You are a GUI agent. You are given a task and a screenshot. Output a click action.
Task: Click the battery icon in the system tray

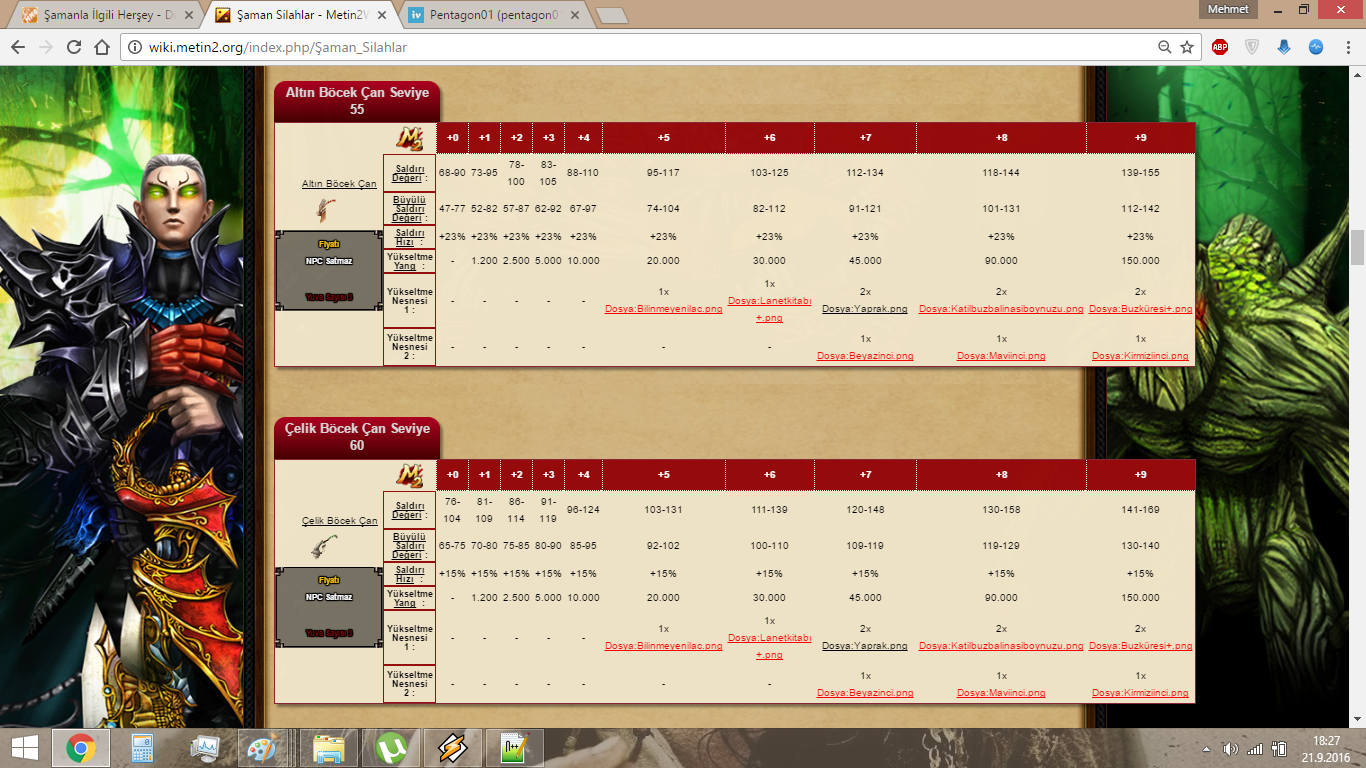tap(1279, 748)
